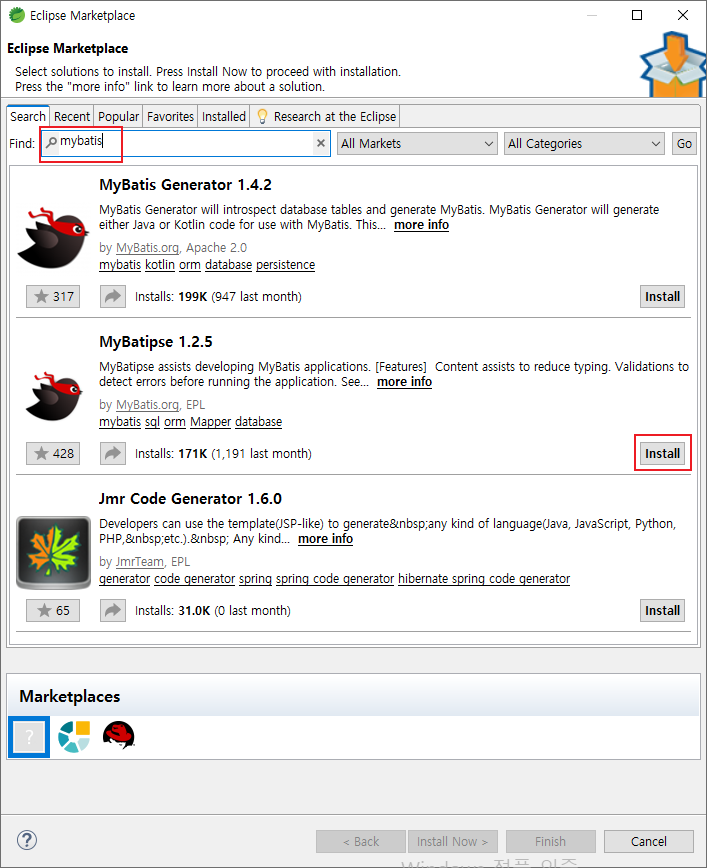Click the sql tag under MyBatipse
707x868 pixels.
[x=152, y=422]
